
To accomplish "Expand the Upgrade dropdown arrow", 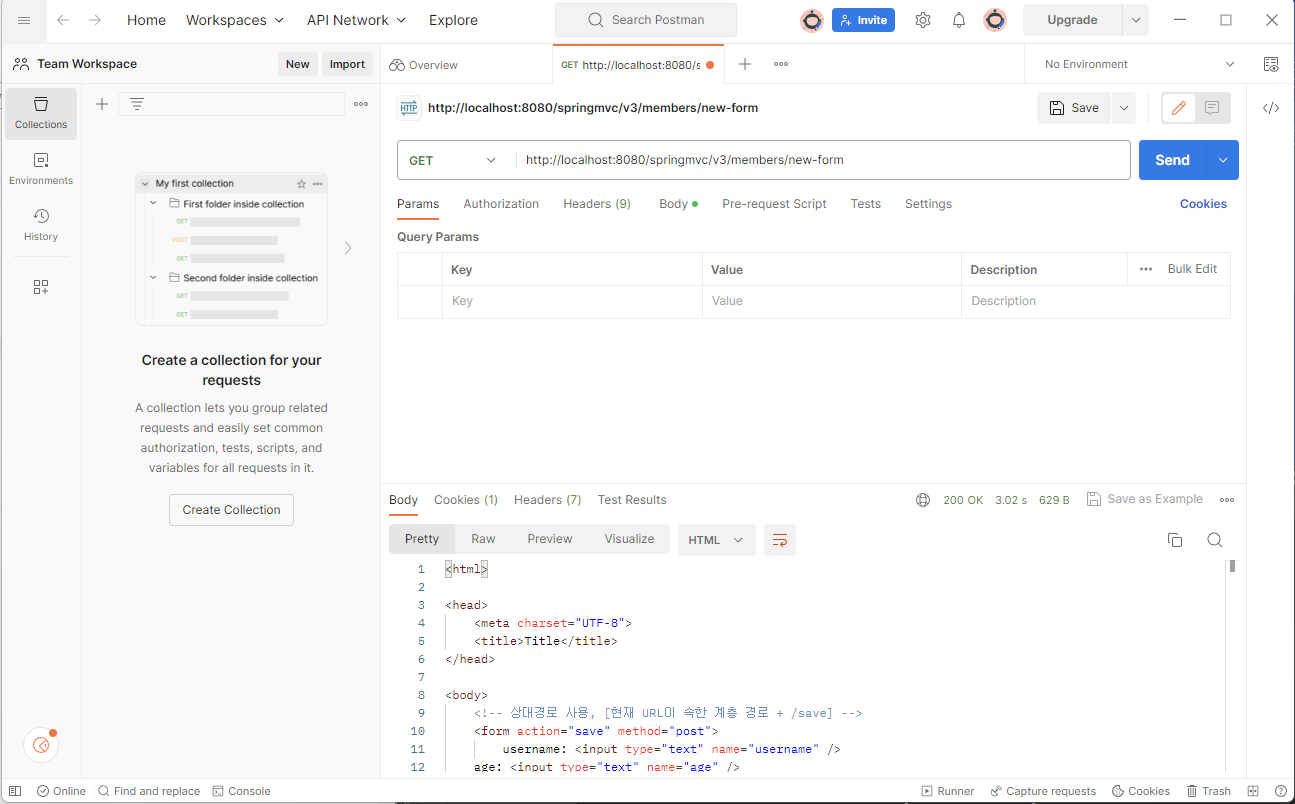I will tap(1135, 20).
